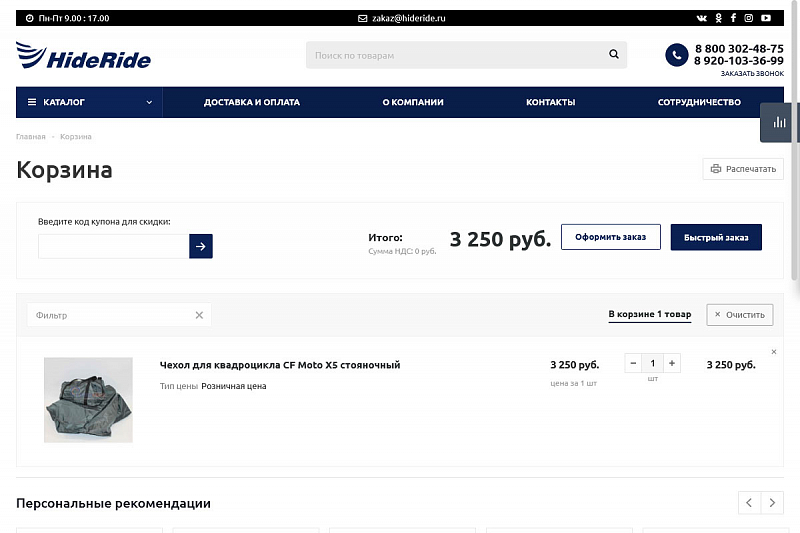Click Розничная цена text
Viewport: 800px width, 533px height.
[x=234, y=386]
